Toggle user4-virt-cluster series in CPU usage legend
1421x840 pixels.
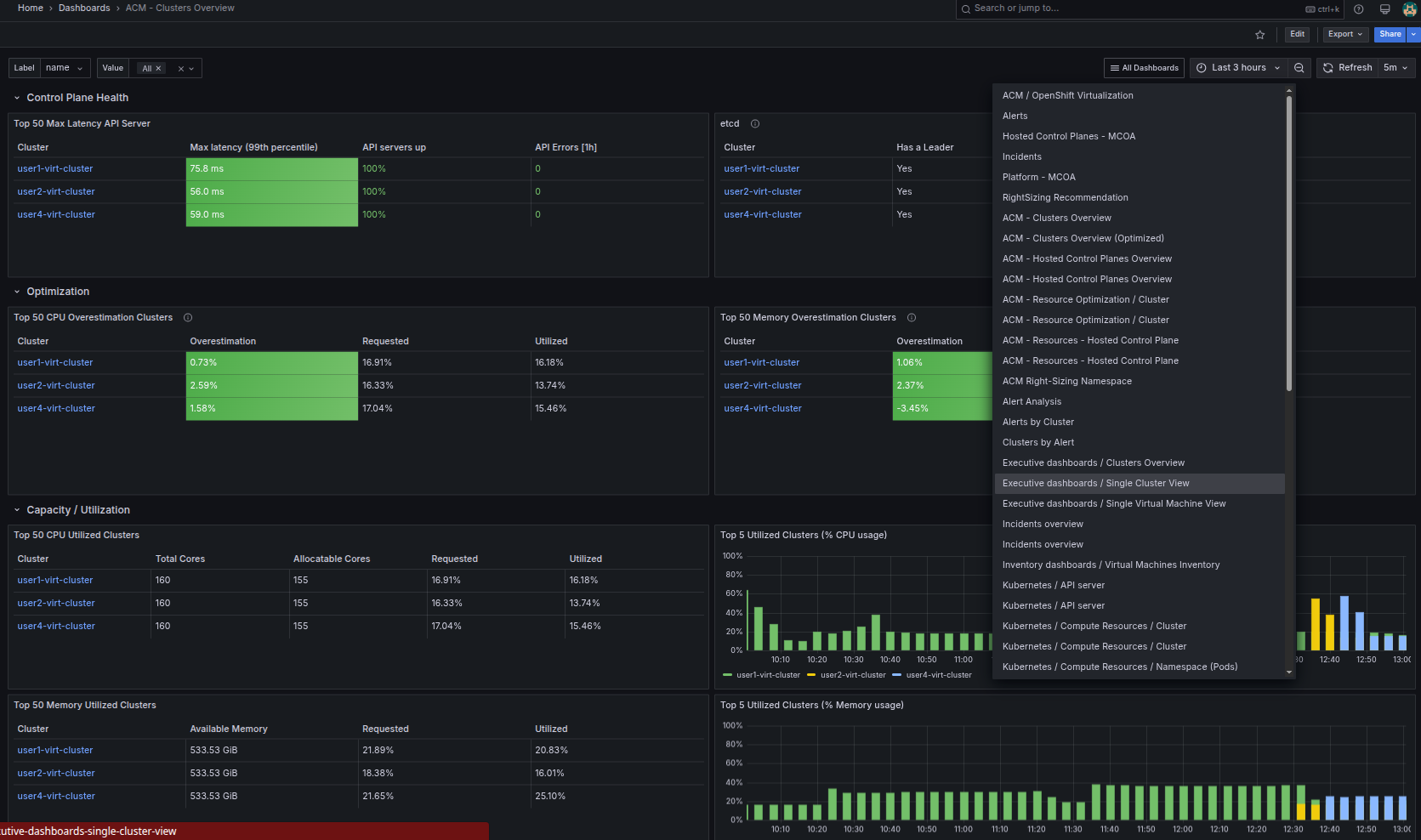939,675
